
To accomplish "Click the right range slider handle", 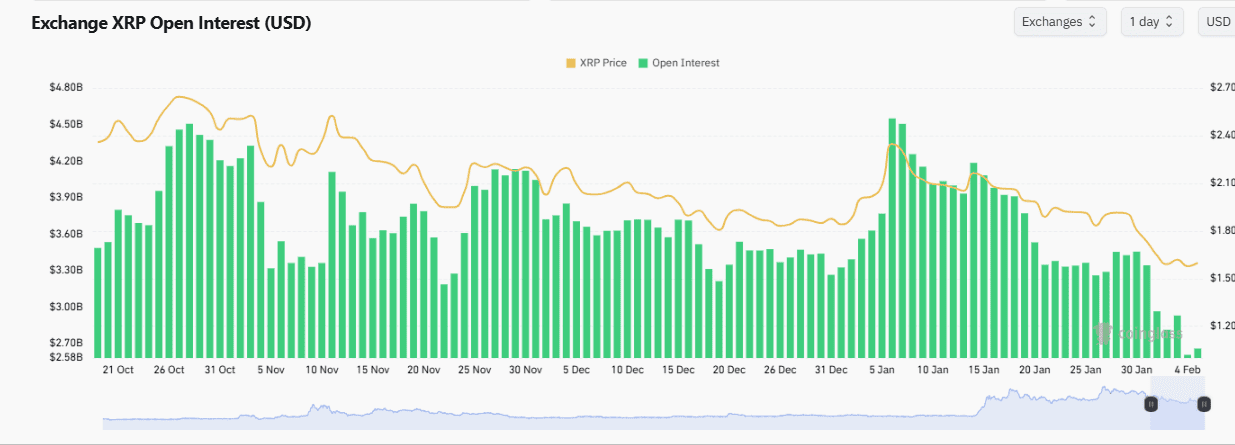I will point(1204,404).
